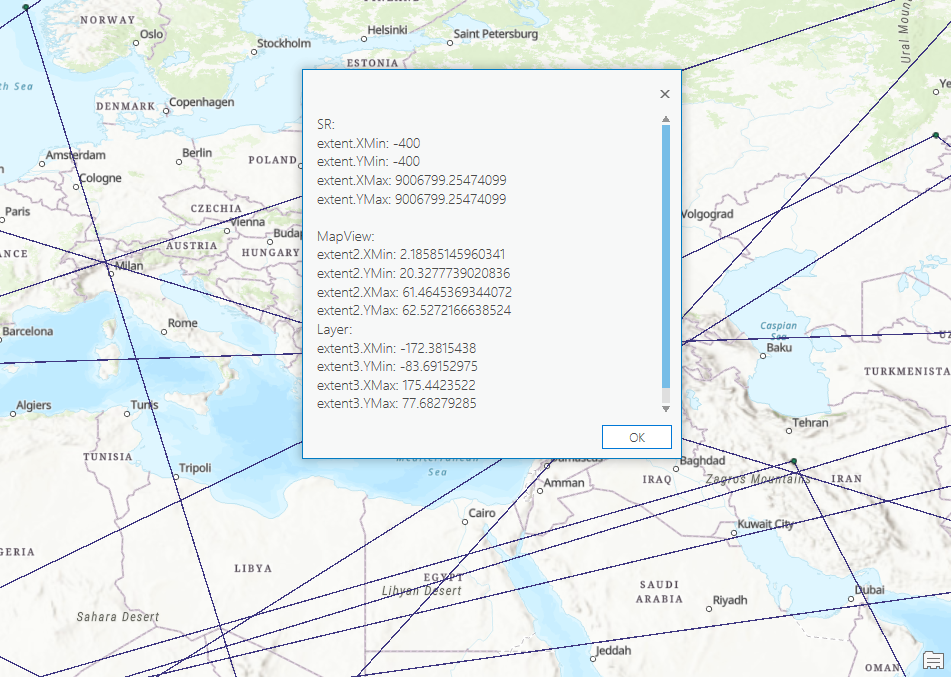
Task: Click the Volgograd city label on map
Action: coord(707,214)
